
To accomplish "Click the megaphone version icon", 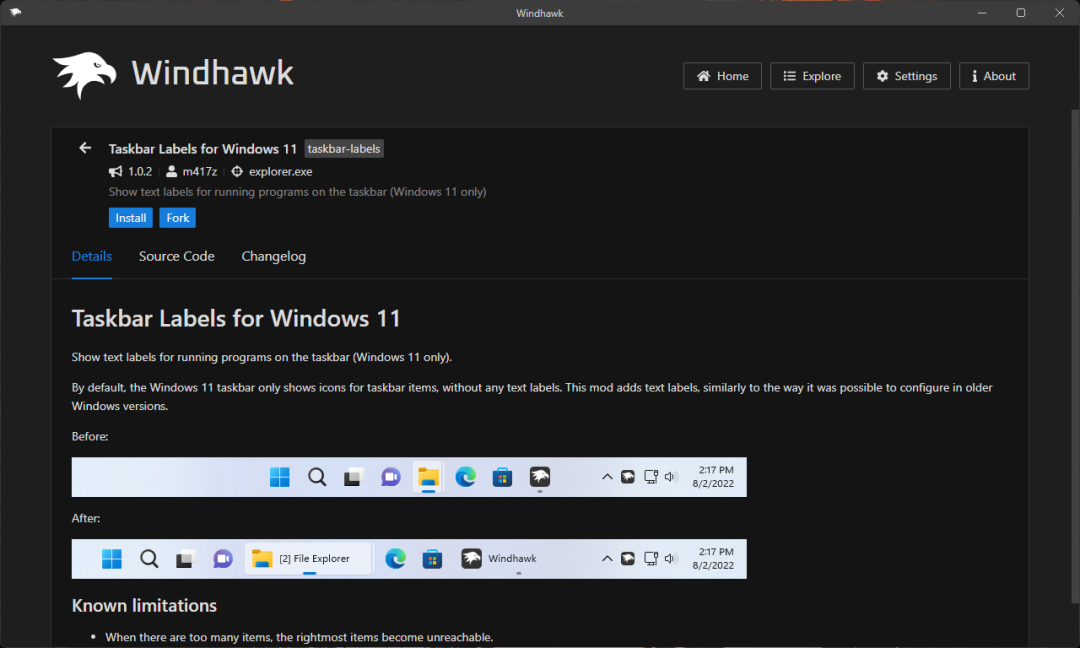I will [x=116, y=171].
